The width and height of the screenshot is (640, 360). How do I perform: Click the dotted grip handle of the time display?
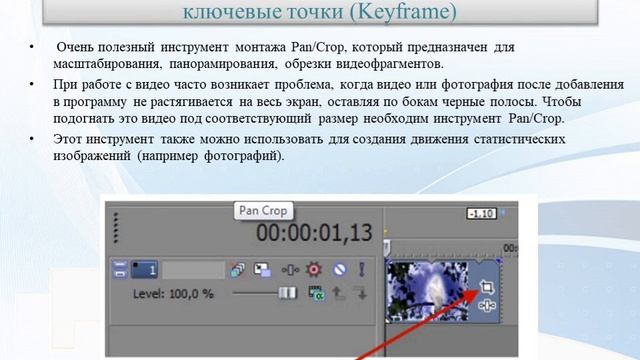[x=116, y=227]
